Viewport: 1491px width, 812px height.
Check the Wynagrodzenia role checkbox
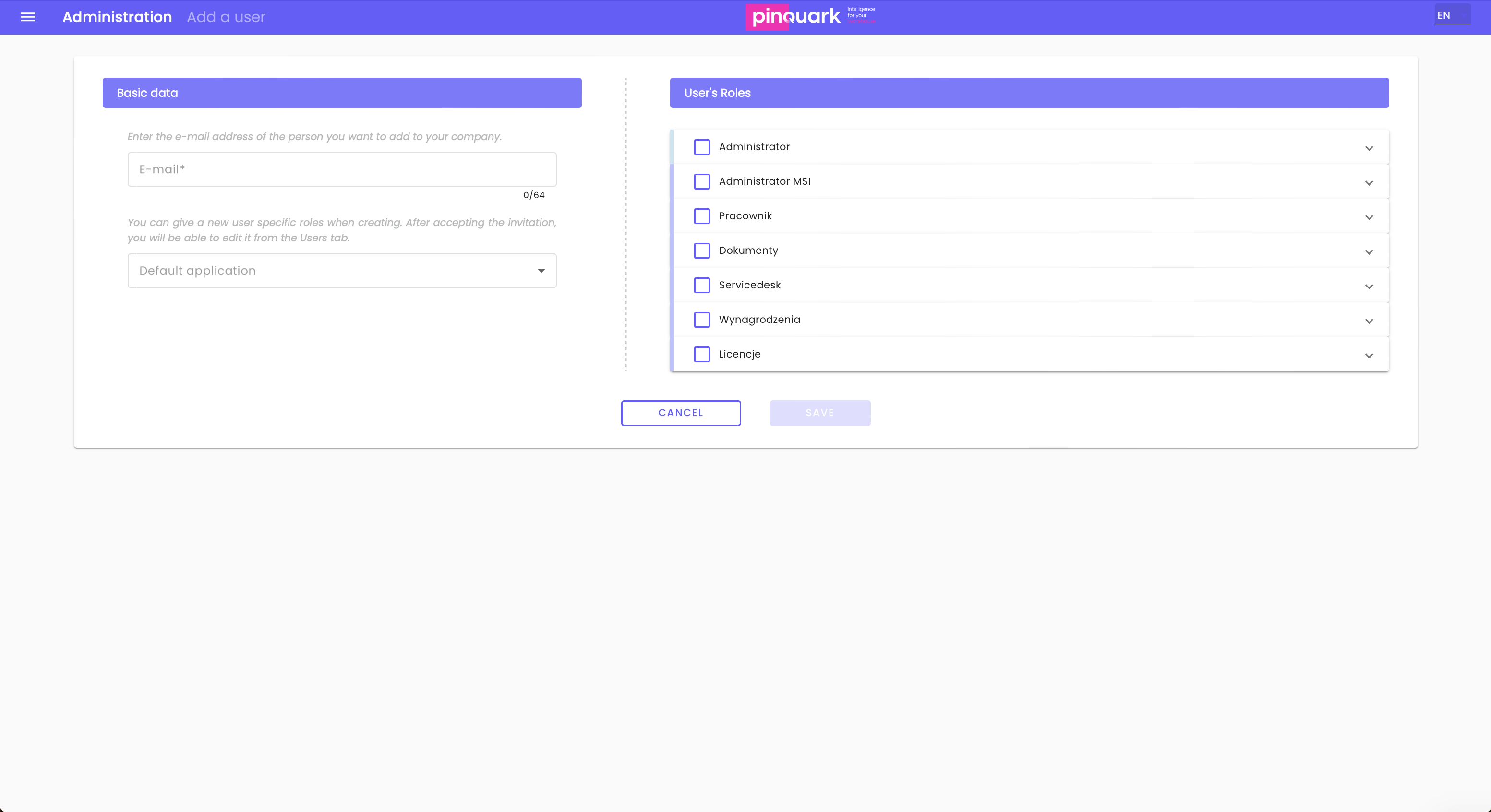[x=701, y=320]
